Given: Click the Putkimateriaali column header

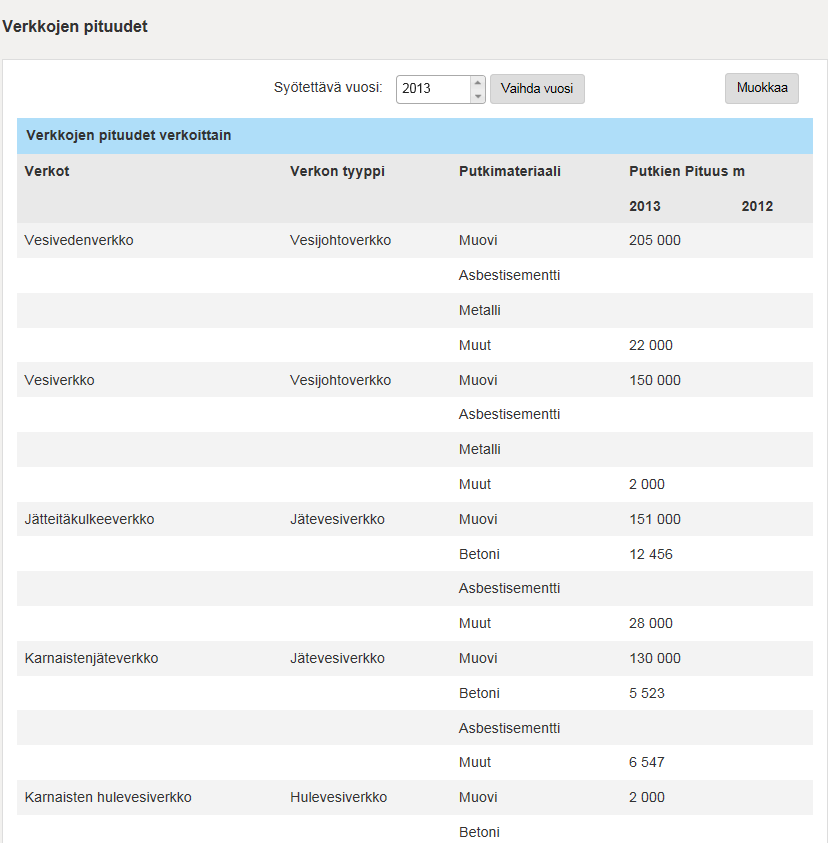Looking at the screenshot, I should coord(510,172).
